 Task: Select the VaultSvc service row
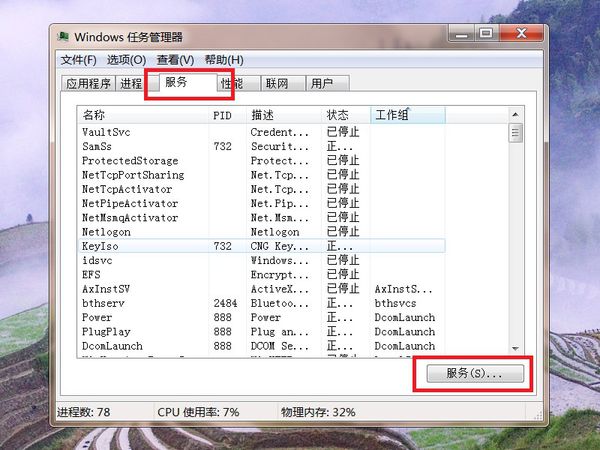[261, 132]
